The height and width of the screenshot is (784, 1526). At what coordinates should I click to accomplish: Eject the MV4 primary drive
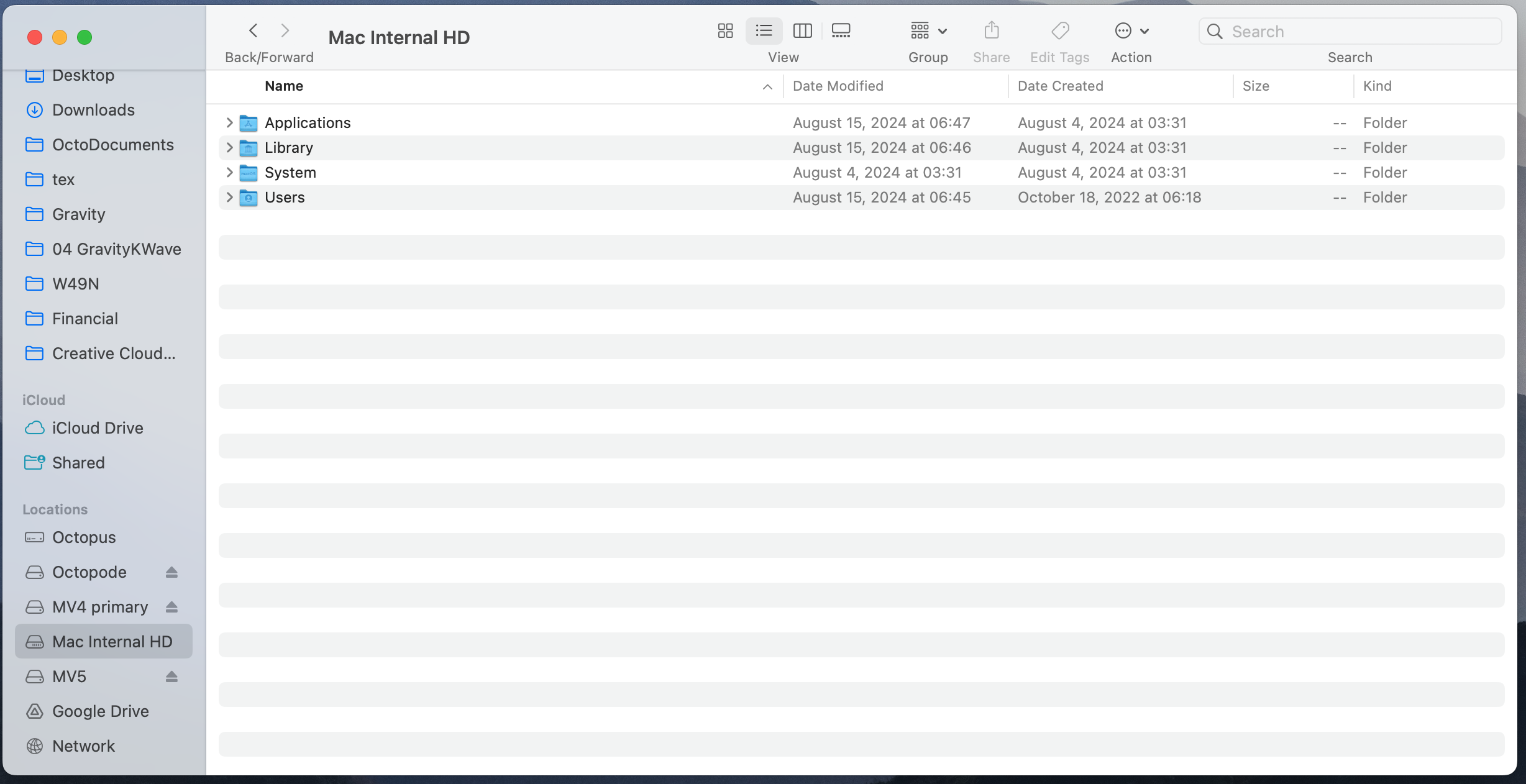click(x=172, y=606)
